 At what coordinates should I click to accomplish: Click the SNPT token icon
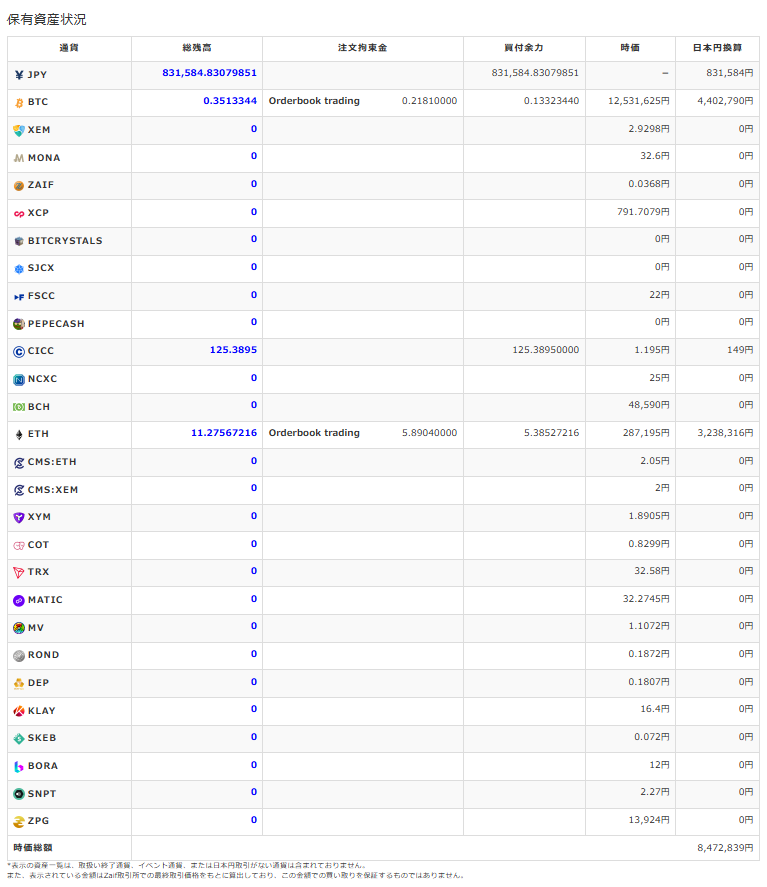[x=19, y=794]
